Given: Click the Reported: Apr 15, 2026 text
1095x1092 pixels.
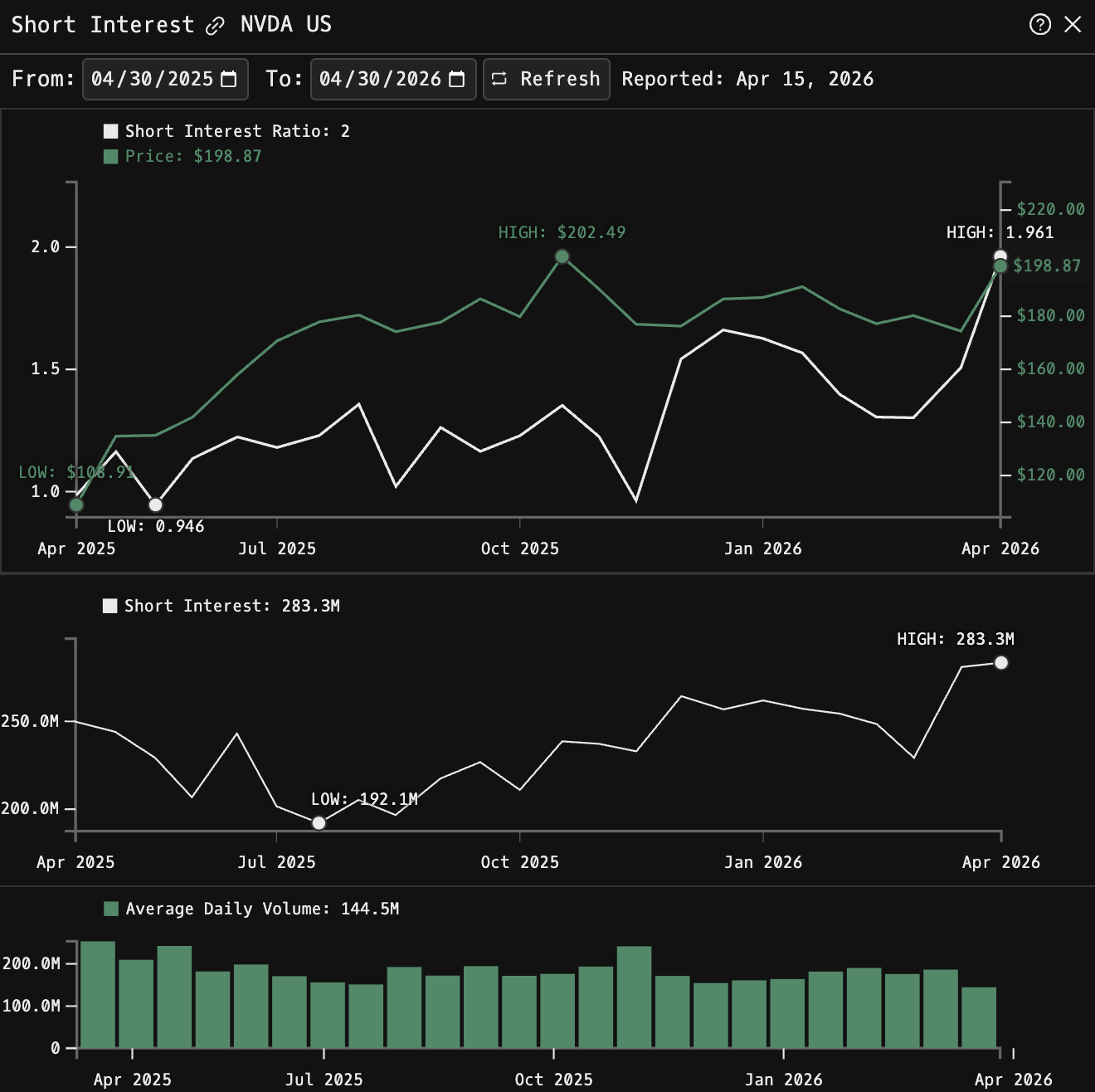Looking at the screenshot, I should point(747,79).
